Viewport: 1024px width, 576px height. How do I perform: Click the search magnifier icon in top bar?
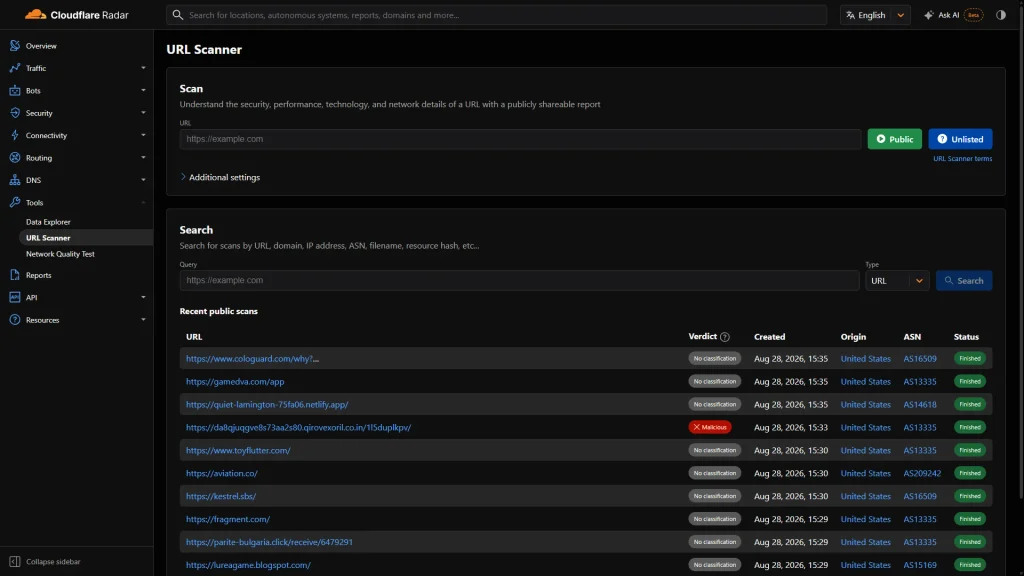pos(178,14)
